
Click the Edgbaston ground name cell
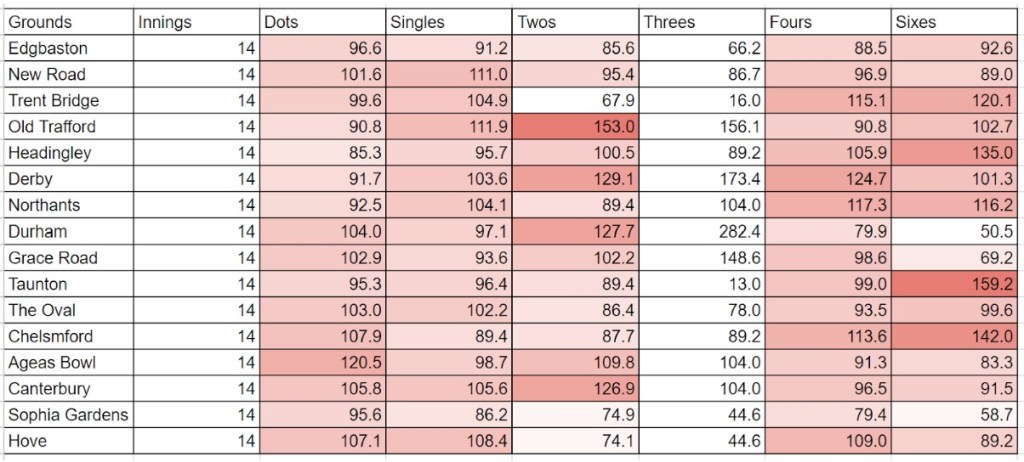pyautogui.click(x=67, y=48)
